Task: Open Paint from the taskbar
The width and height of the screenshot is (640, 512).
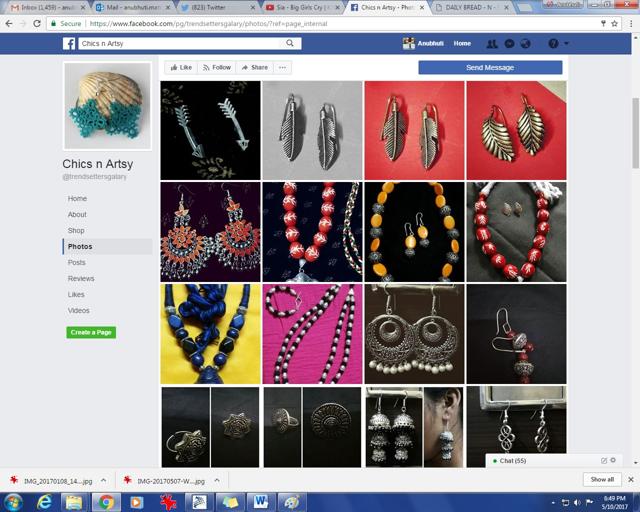Action: [x=291, y=502]
